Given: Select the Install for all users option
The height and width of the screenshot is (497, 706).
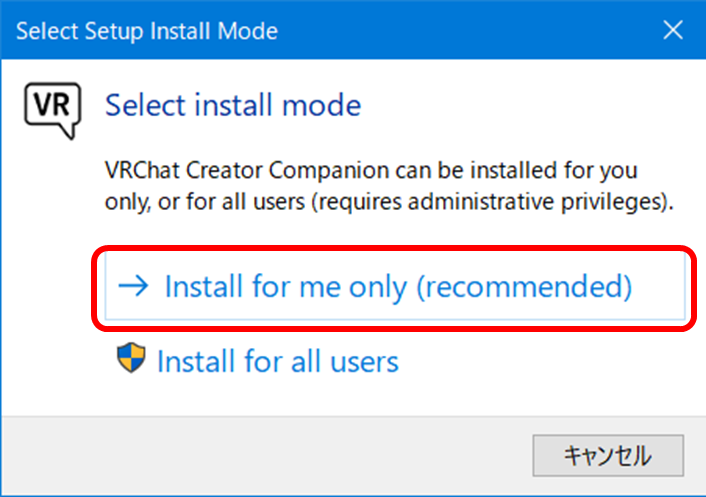Looking at the screenshot, I should coord(277,361).
